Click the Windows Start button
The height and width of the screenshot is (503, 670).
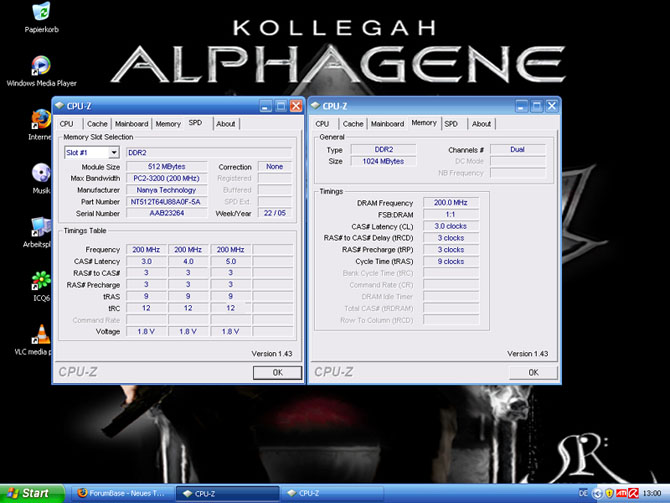pos(32,493)
